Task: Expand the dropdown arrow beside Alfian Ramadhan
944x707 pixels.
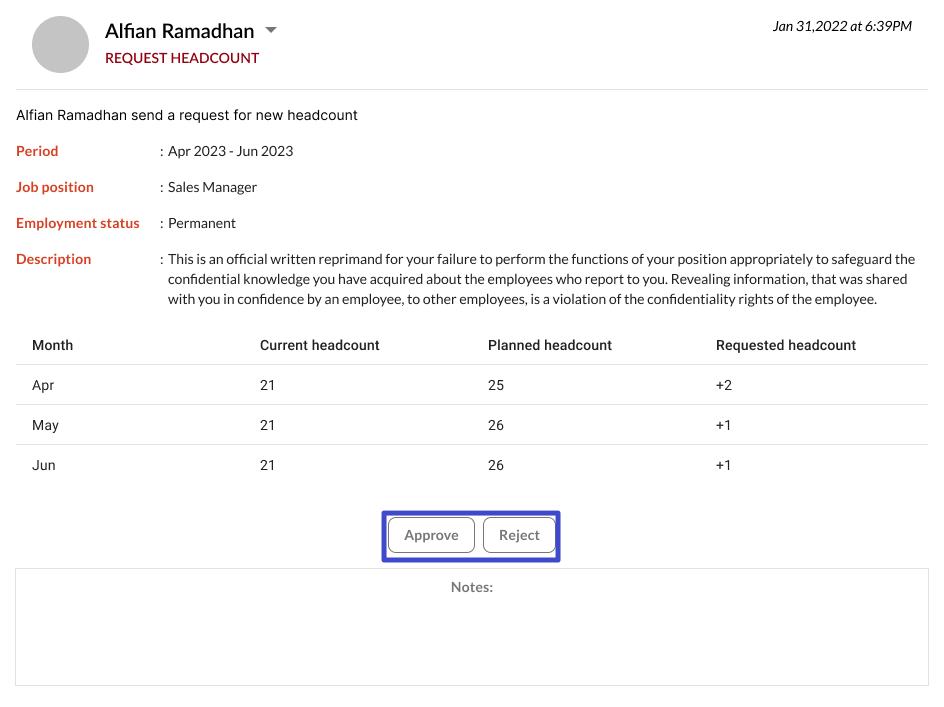Action: click(270, 31)
